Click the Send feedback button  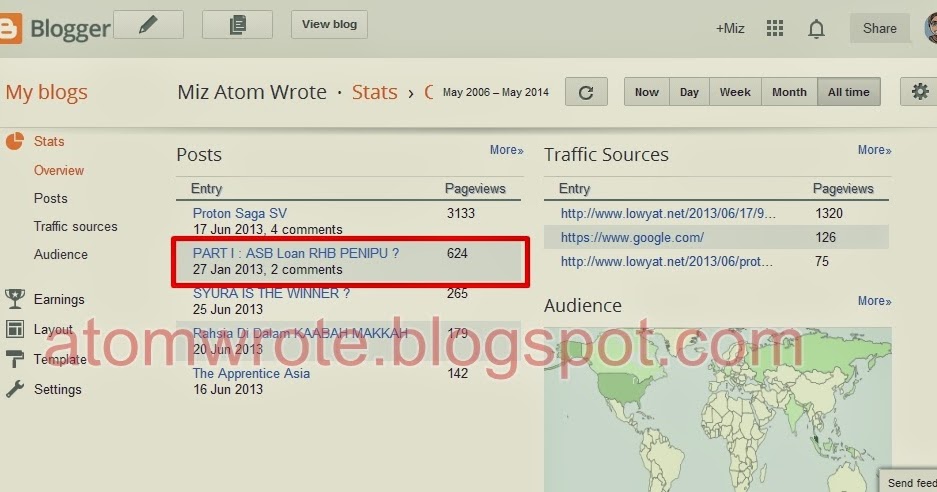click(x=908, y=482)
